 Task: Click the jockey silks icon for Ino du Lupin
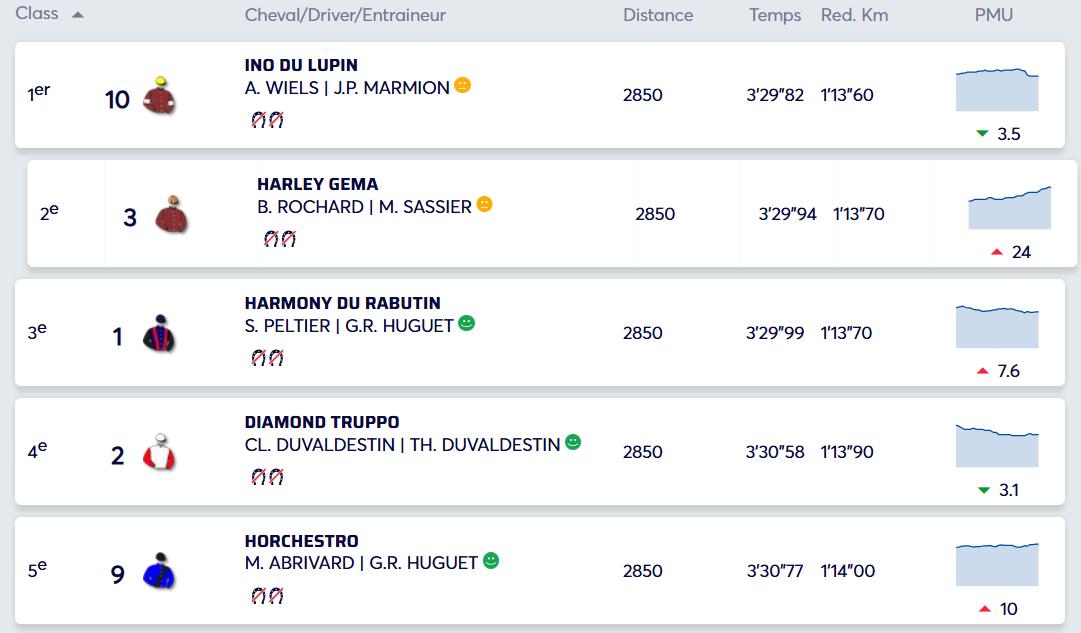[158, 96]
